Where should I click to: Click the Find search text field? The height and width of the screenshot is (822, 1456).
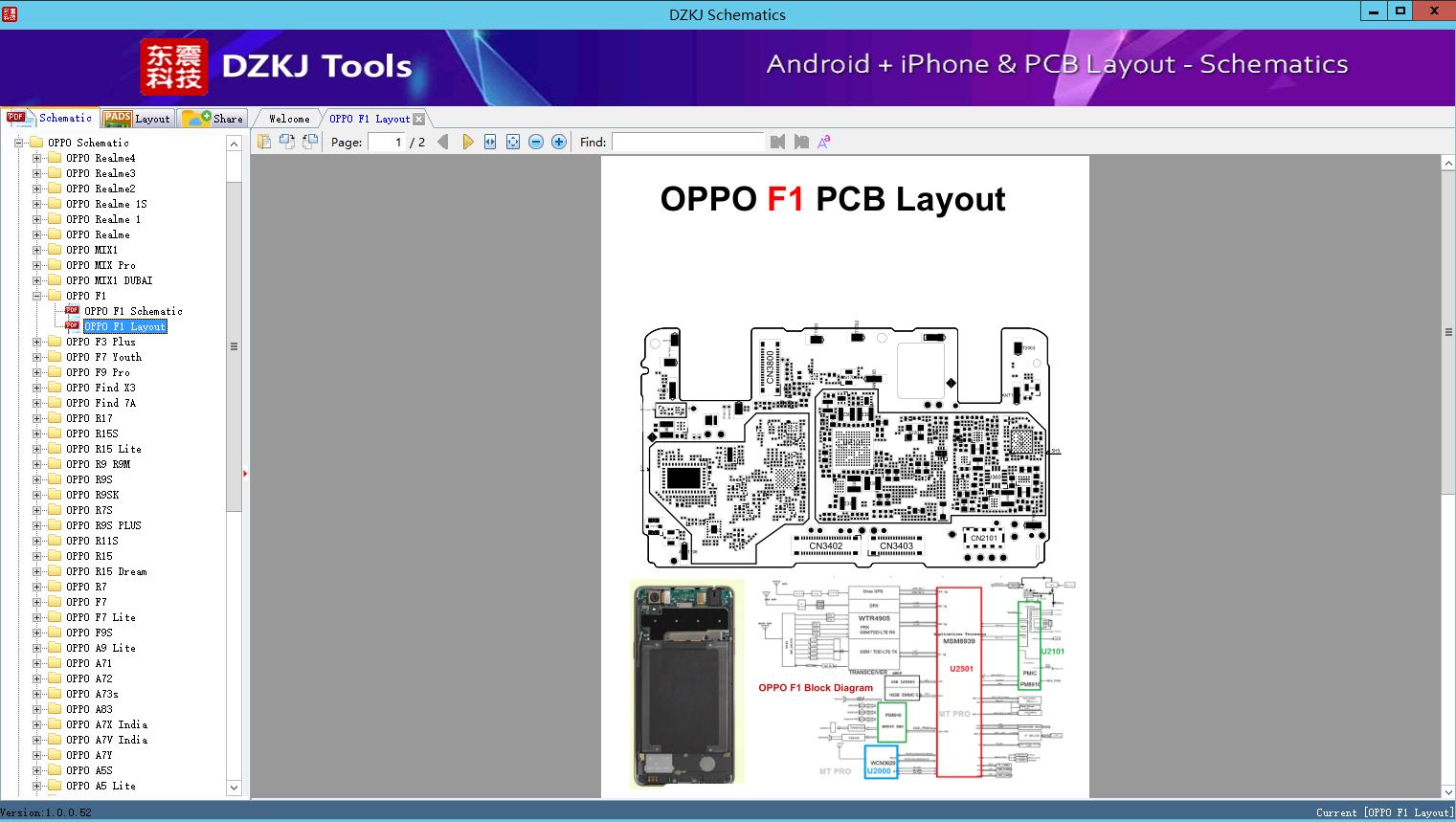point(687,142)
